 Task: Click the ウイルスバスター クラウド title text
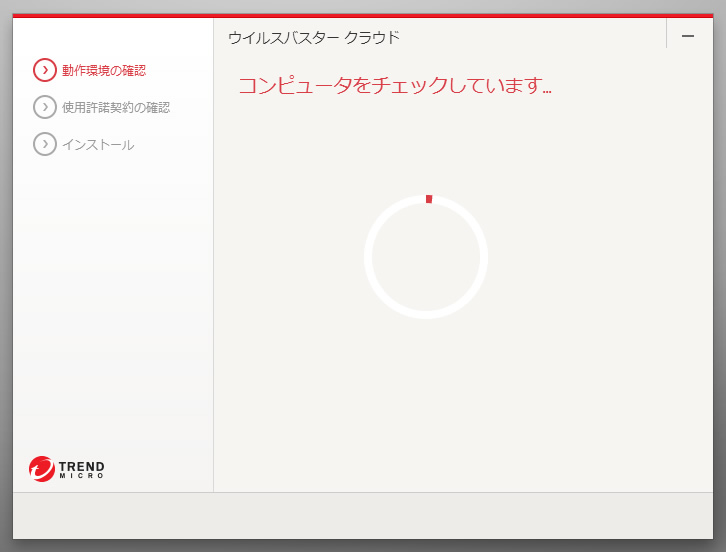[x=314, y=38]
